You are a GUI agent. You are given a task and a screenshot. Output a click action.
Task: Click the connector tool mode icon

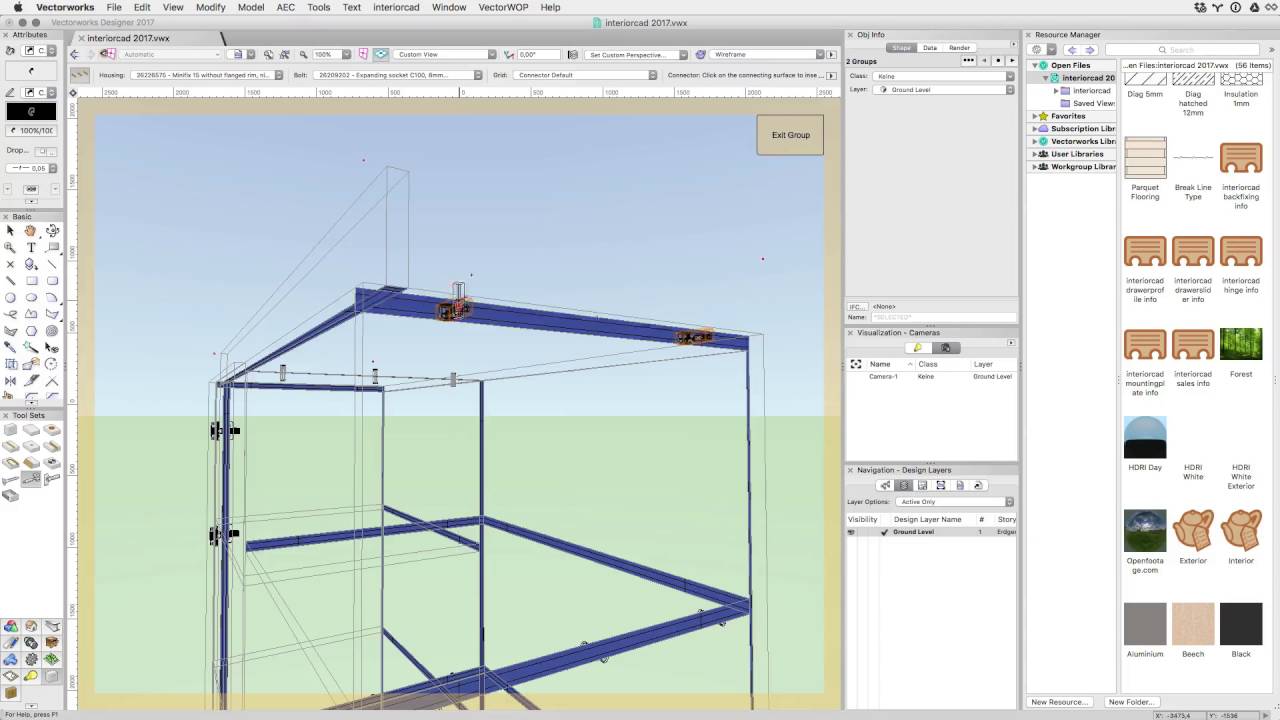pyautogui.click(x=80, y=75)
